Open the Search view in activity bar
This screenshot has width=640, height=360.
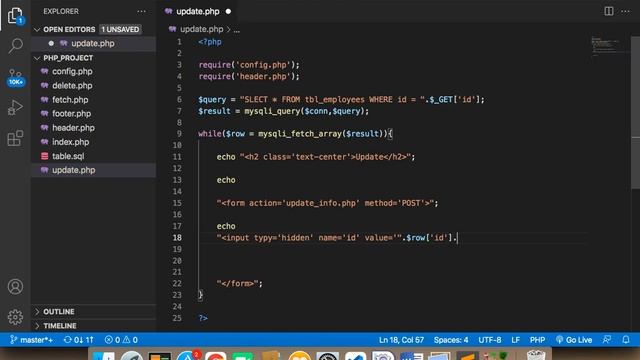pyautogui.click(x=15, y=46)
